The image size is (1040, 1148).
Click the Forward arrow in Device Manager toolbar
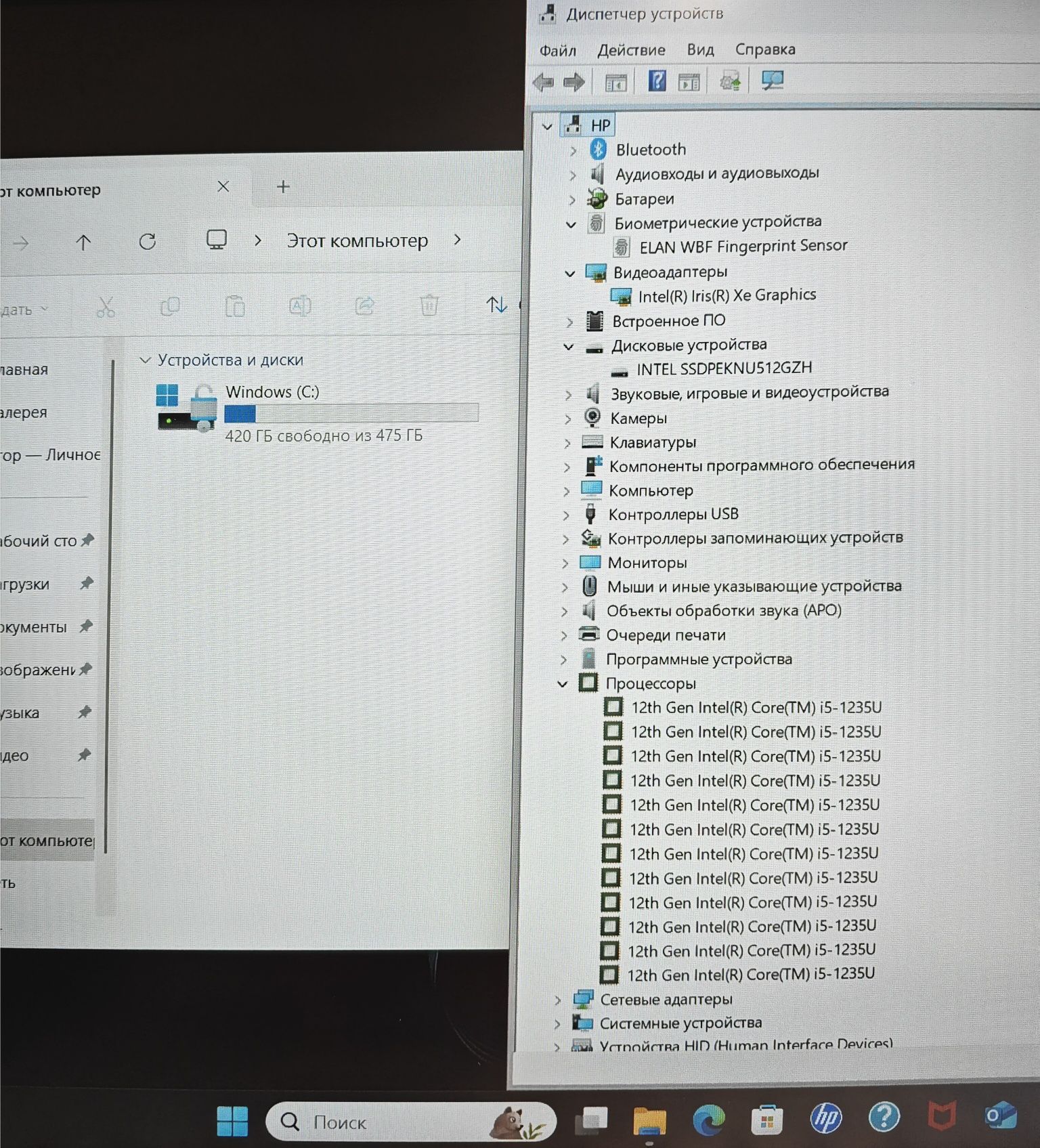(574, 83)
